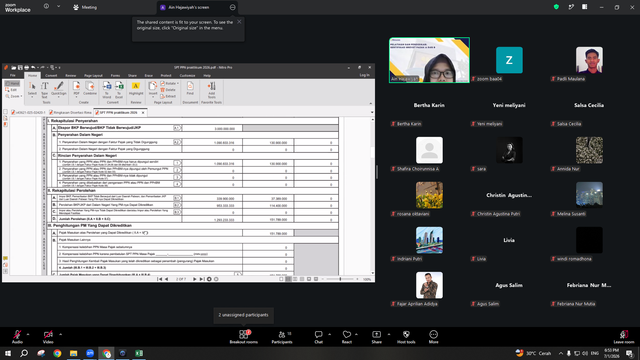640x360 pixels.
Task: Click the PDF create button
Action: [76, 90]
